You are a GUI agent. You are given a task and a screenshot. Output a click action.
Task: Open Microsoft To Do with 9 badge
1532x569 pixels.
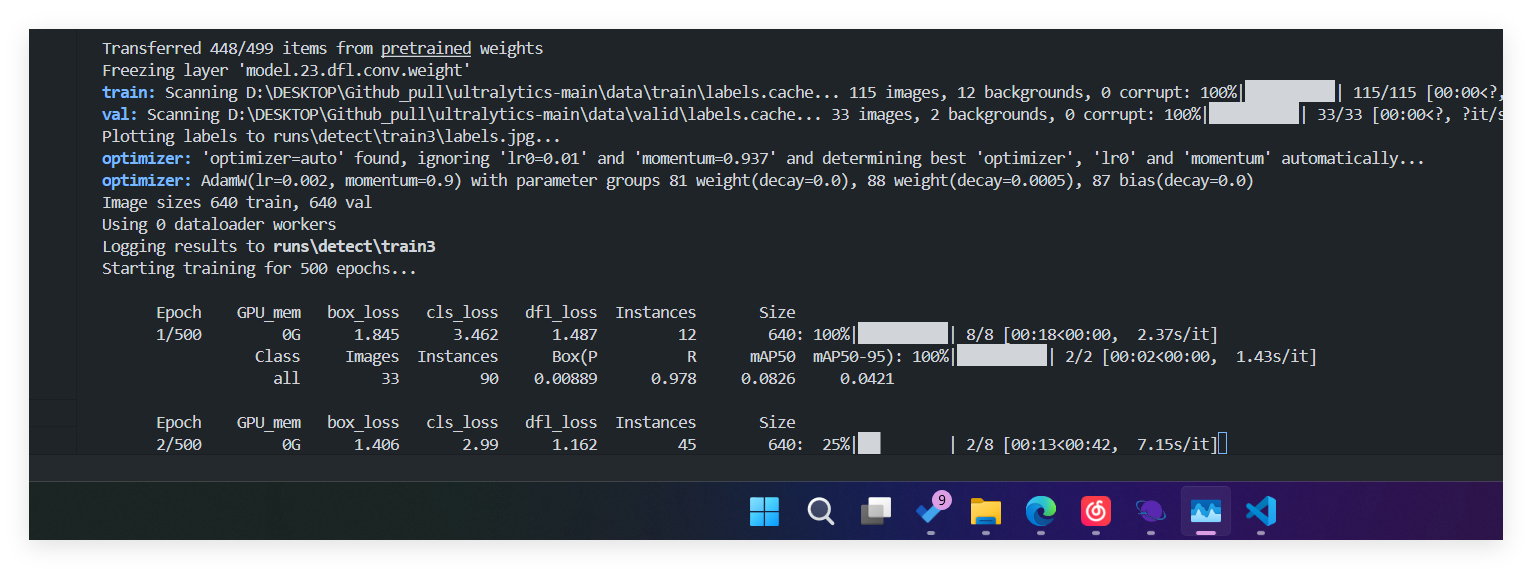[x=931, y=512]
